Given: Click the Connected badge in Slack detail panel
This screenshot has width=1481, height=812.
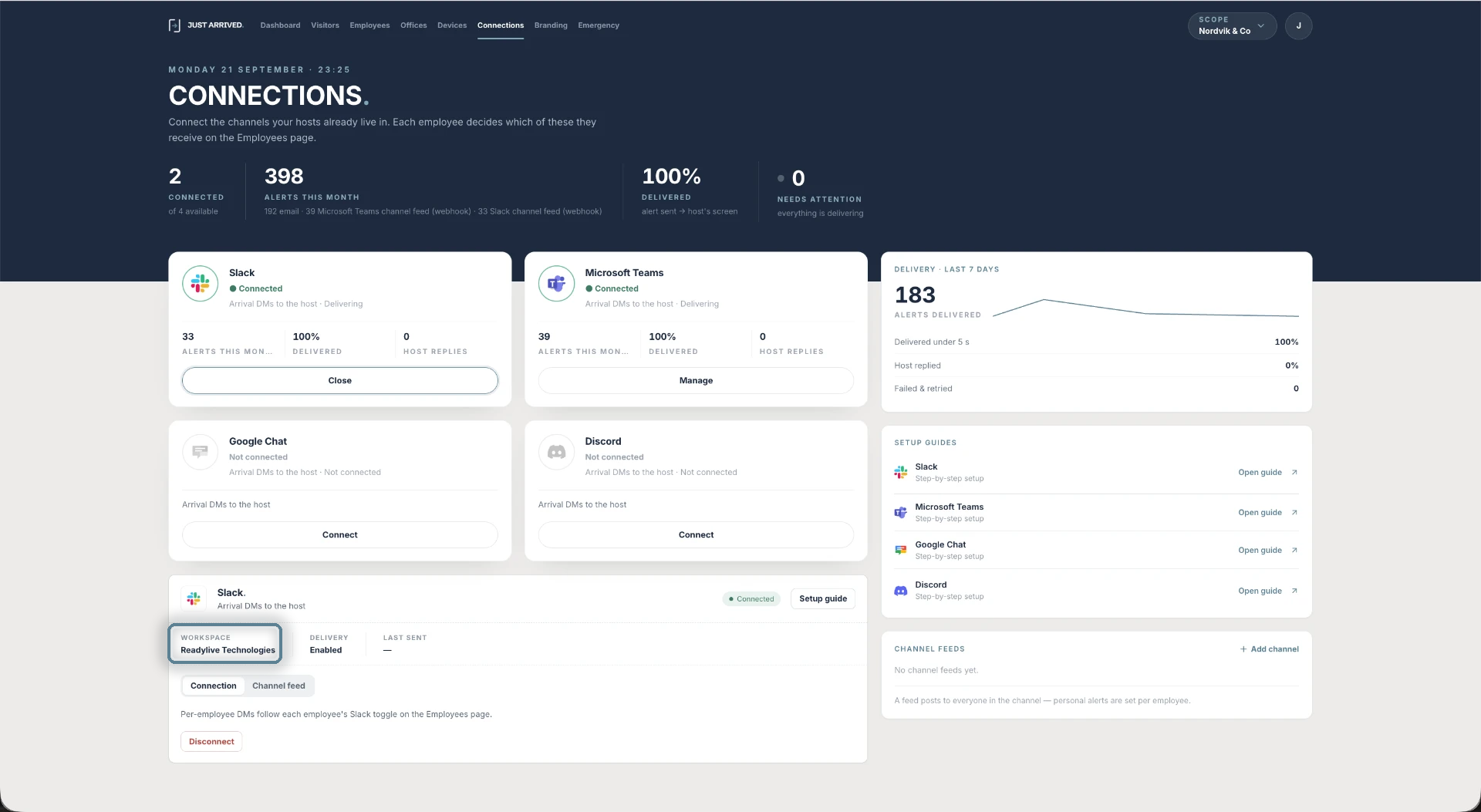Looking at the screenshot, I should [751, 598].
